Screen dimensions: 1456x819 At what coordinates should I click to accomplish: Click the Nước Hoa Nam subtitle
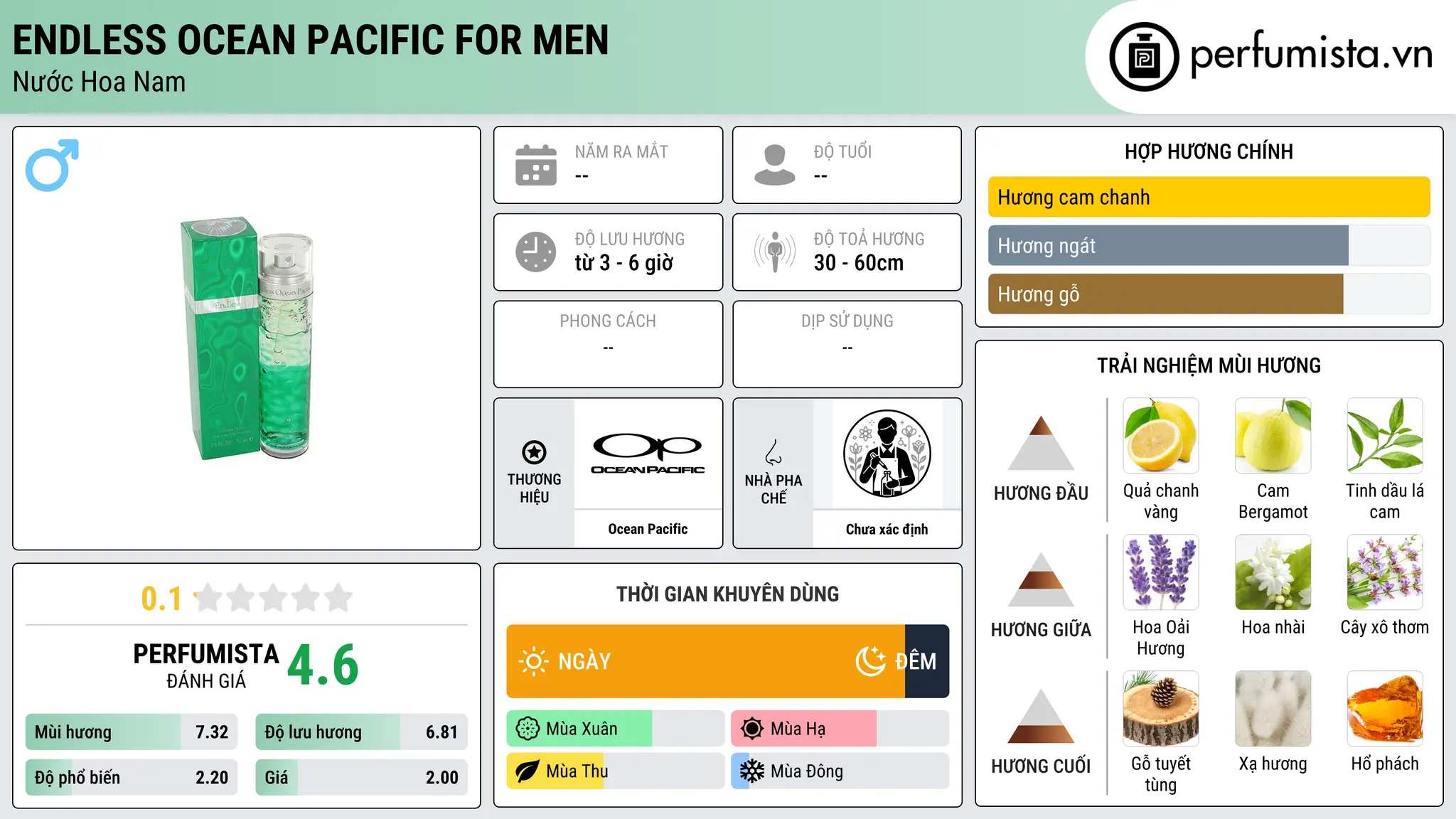click(x=99, y=82)
